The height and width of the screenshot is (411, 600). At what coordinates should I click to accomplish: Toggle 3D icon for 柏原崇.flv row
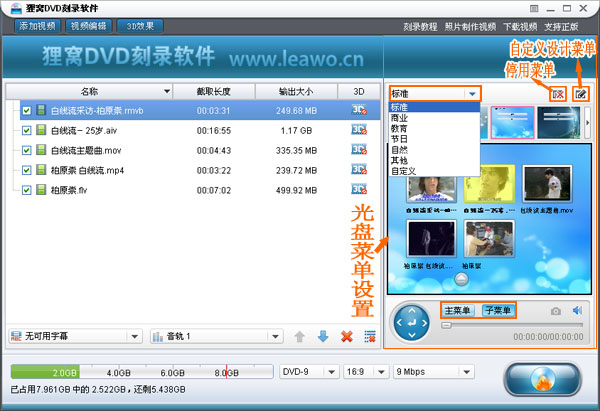(359, 190)
